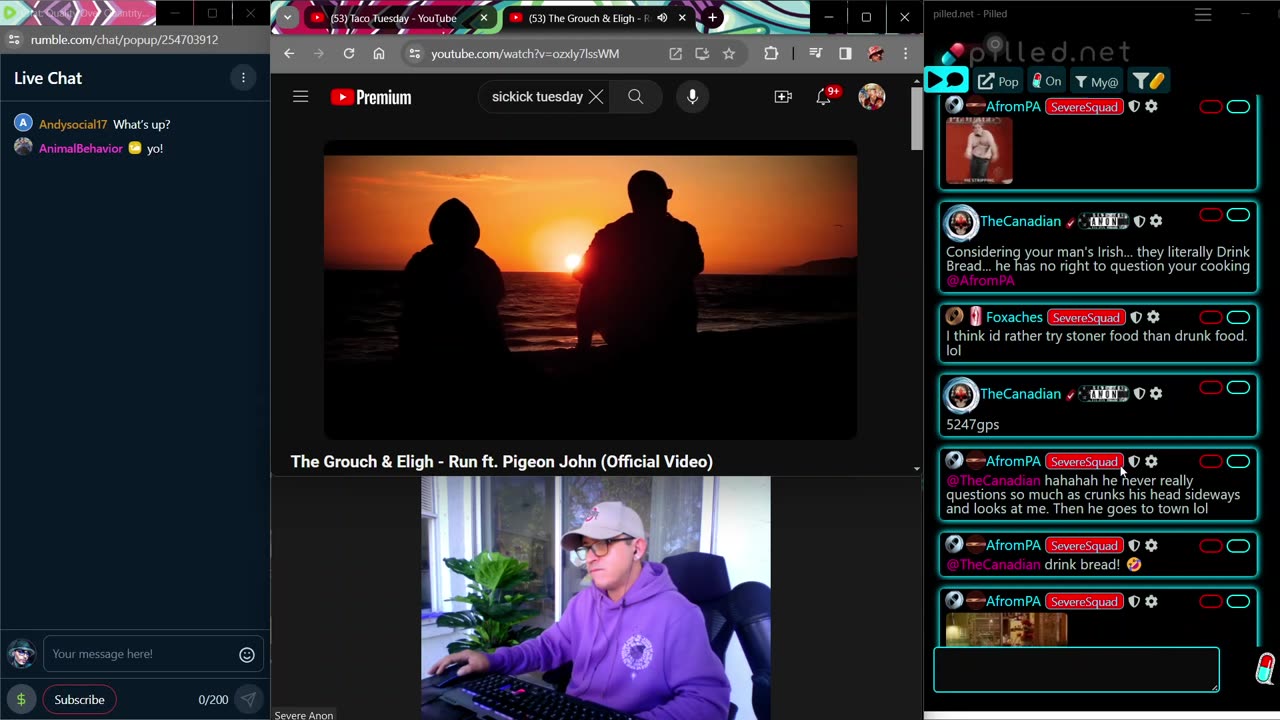
Task: Go to the Chrome home page
Action: coord(379,54)
